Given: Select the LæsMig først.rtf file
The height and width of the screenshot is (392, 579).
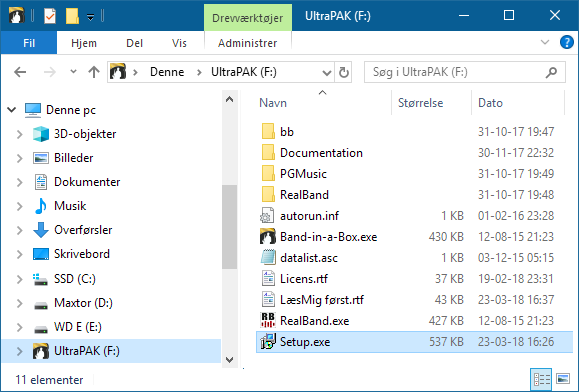Looking at the screenshot, I should pyautogui.click(x=322, y=300).
